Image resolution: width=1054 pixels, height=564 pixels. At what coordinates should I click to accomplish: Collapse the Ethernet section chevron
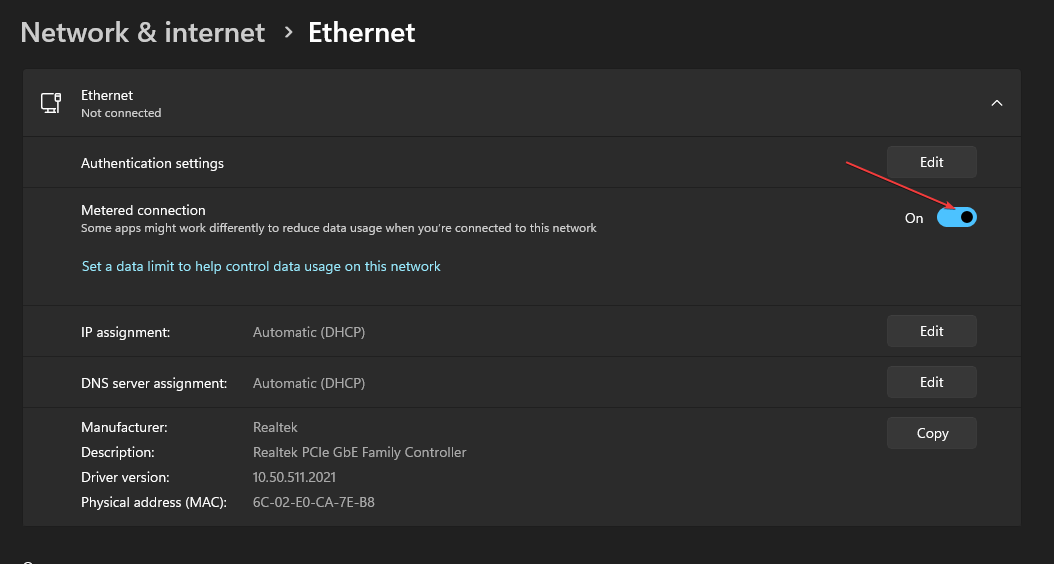click(996, 103)
